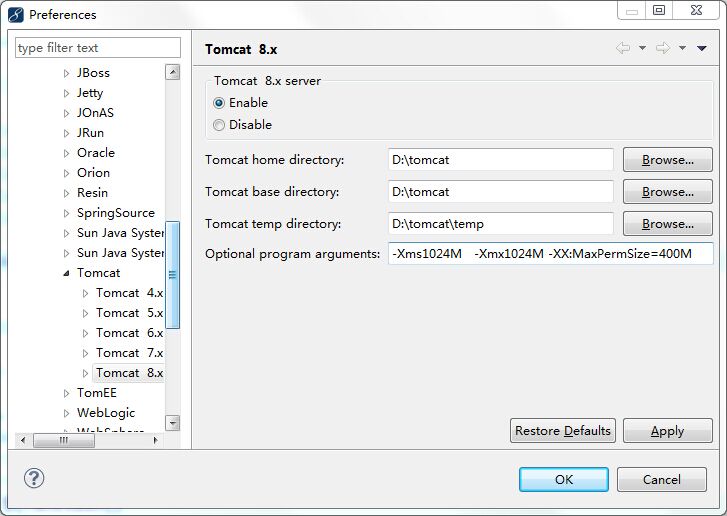727x516 pixels.
Task: Select the Enable radio button
Action: [x=219, y=103]
